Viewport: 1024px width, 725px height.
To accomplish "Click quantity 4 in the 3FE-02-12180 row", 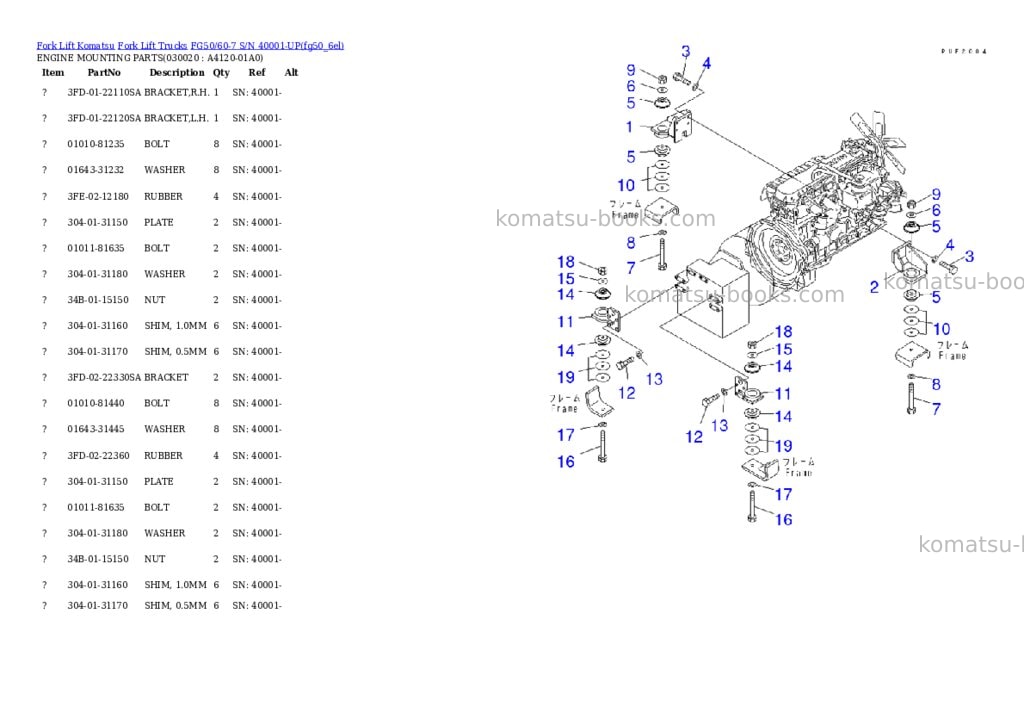I will pyautogui.click(x=216, y=197).
